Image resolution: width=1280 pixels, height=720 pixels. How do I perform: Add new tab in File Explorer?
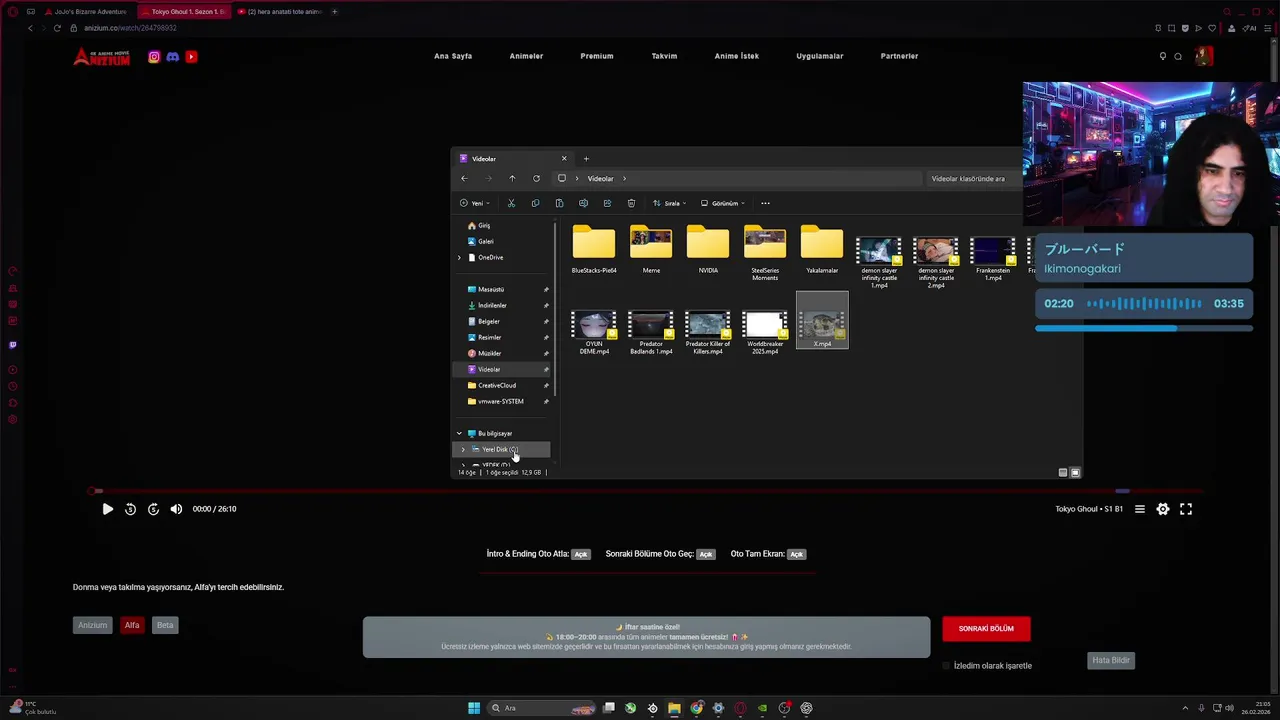tap(586, 159)
